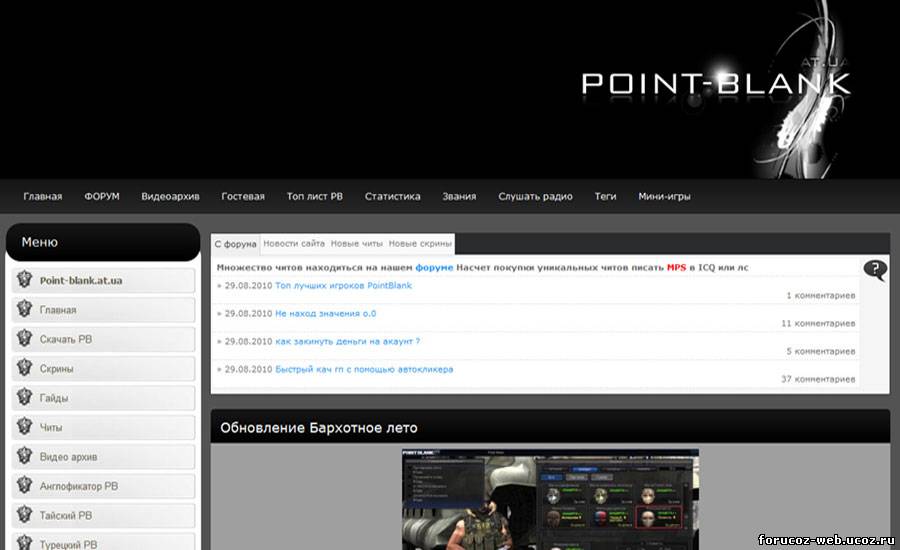Open Статистика in the navigation bar
This screenshot has width=900, height=550.
pyautogui.click(x=393, y=196)
